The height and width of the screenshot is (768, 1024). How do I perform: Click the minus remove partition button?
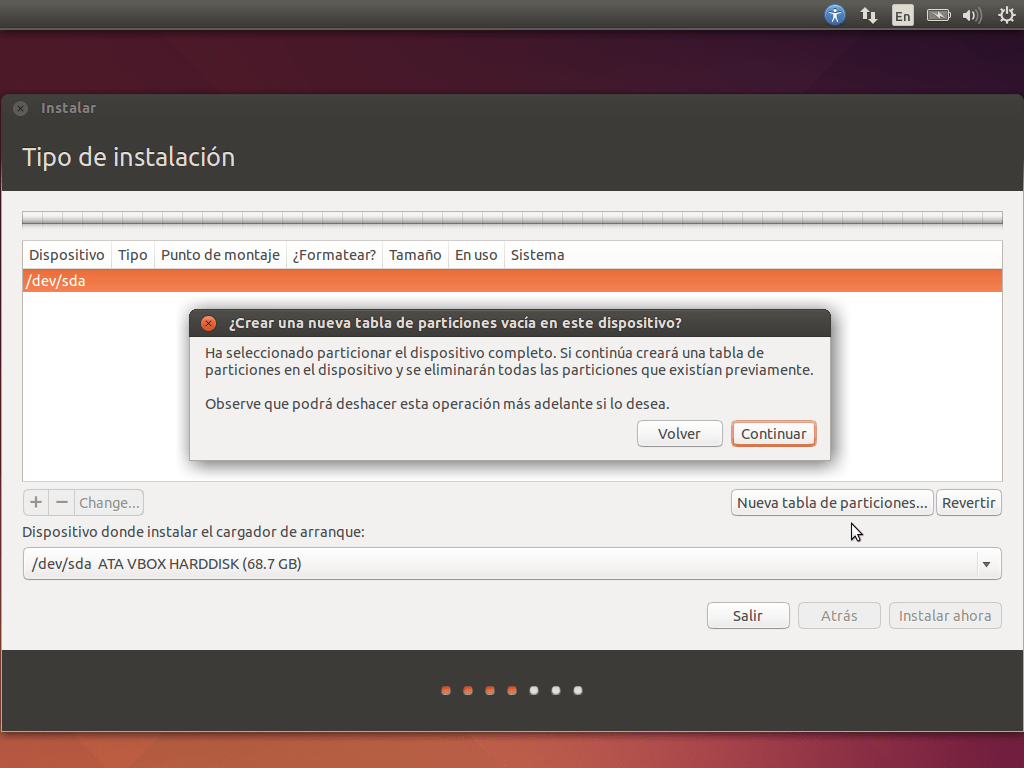62,502
